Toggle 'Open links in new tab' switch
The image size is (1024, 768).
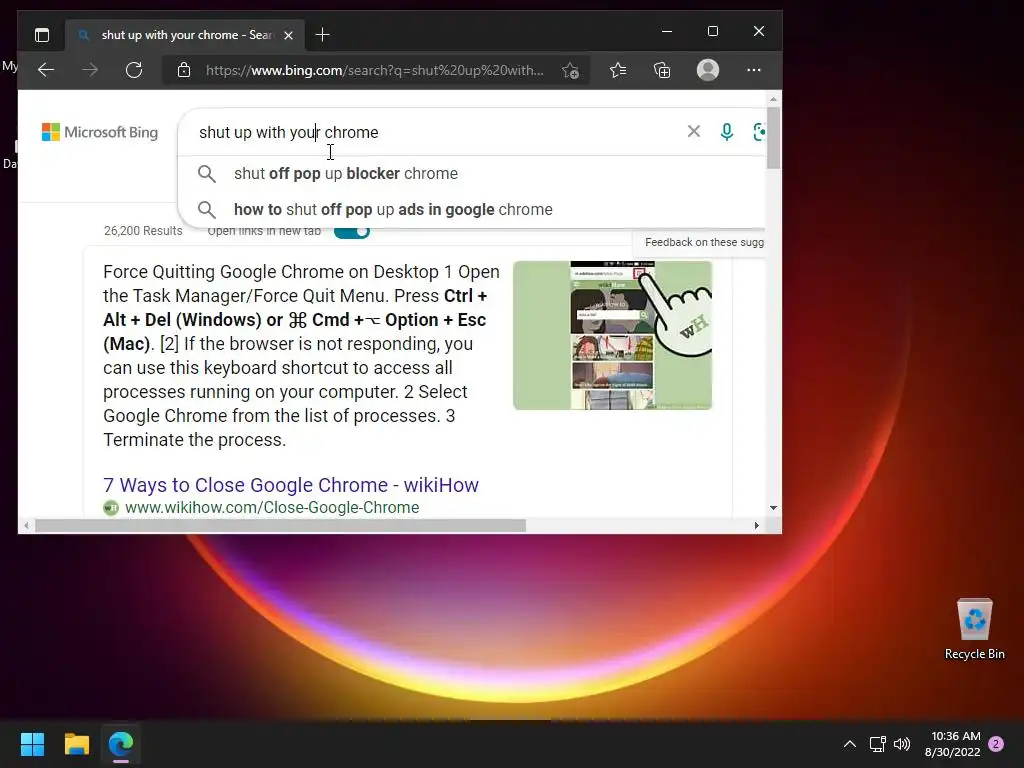tap(352, 231)
